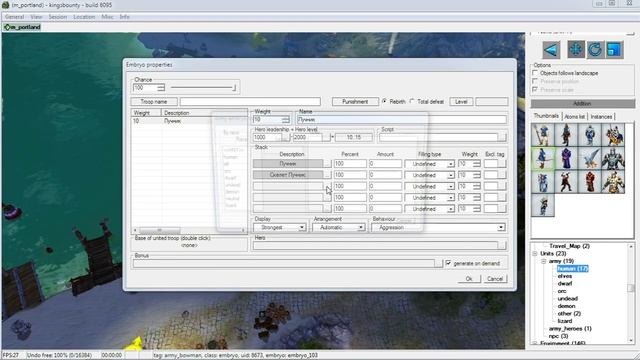Screen dimensions: 640x360
Task: Toggle Objects follows landscape checkbox
Action: [535, 73]
